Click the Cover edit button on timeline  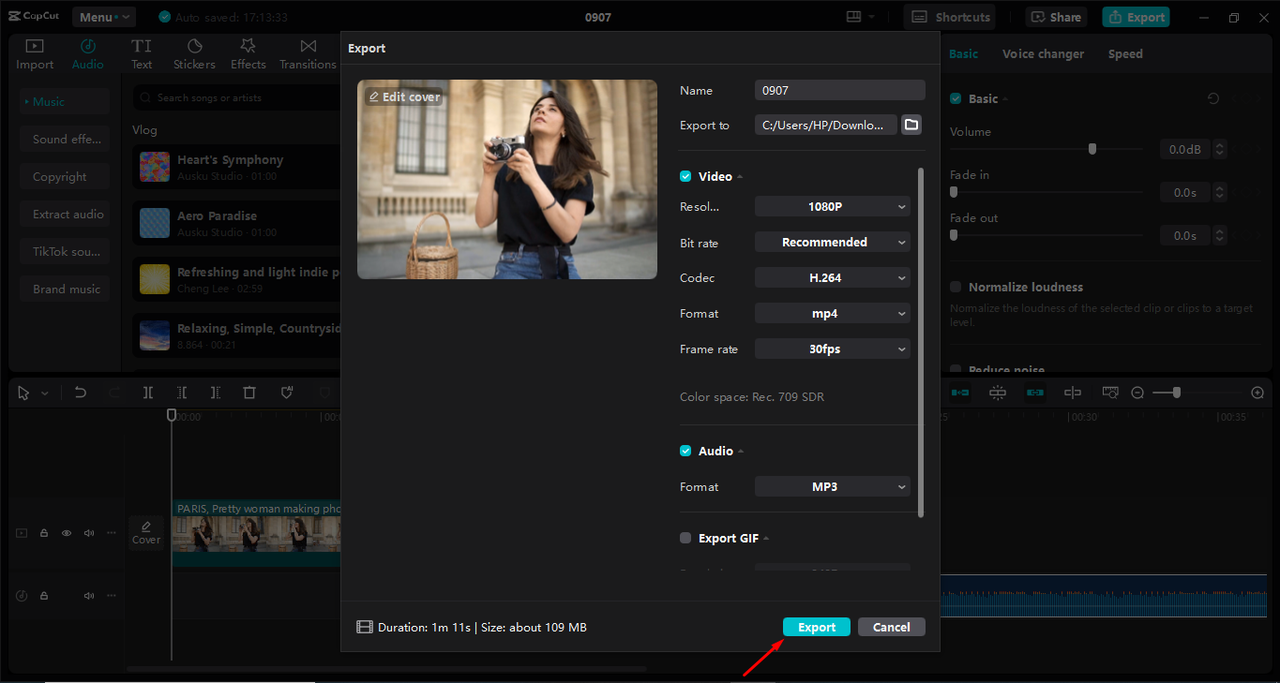click(x=146, y=532)
